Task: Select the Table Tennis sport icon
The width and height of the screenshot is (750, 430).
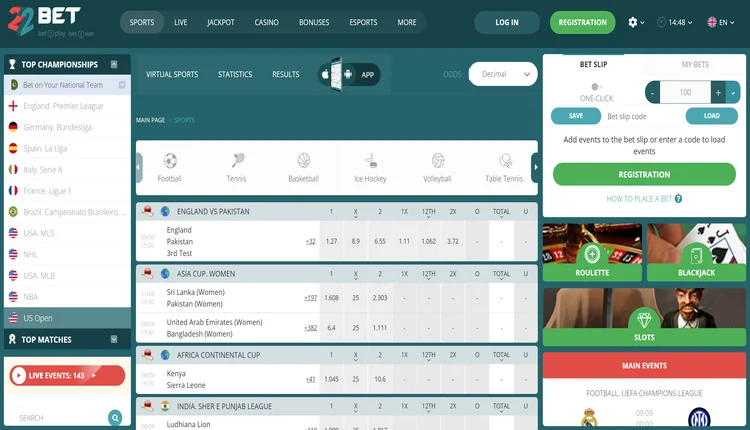Action: click(505, 160)
